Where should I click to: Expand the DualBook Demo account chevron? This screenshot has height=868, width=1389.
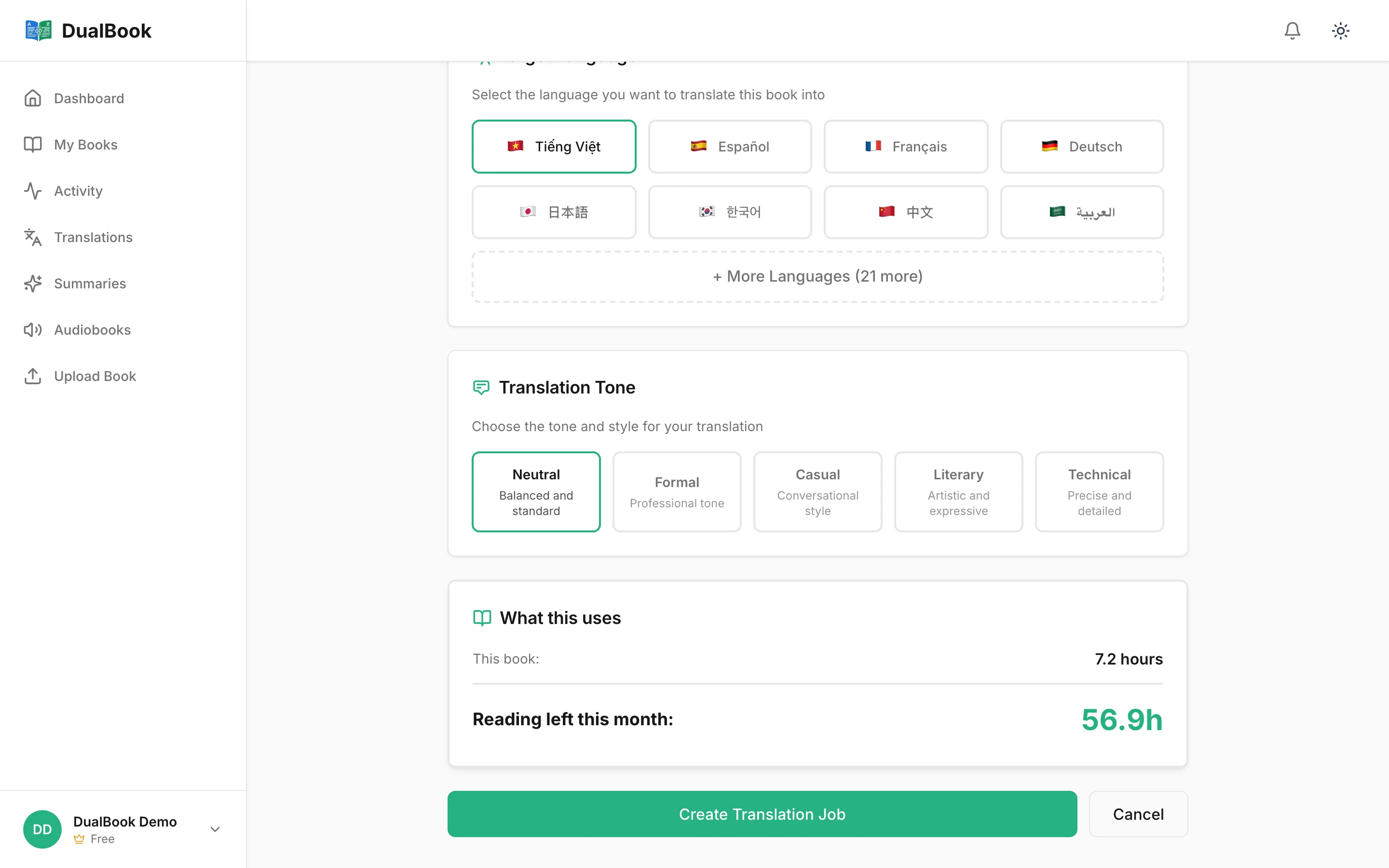(x=215, y=829)
